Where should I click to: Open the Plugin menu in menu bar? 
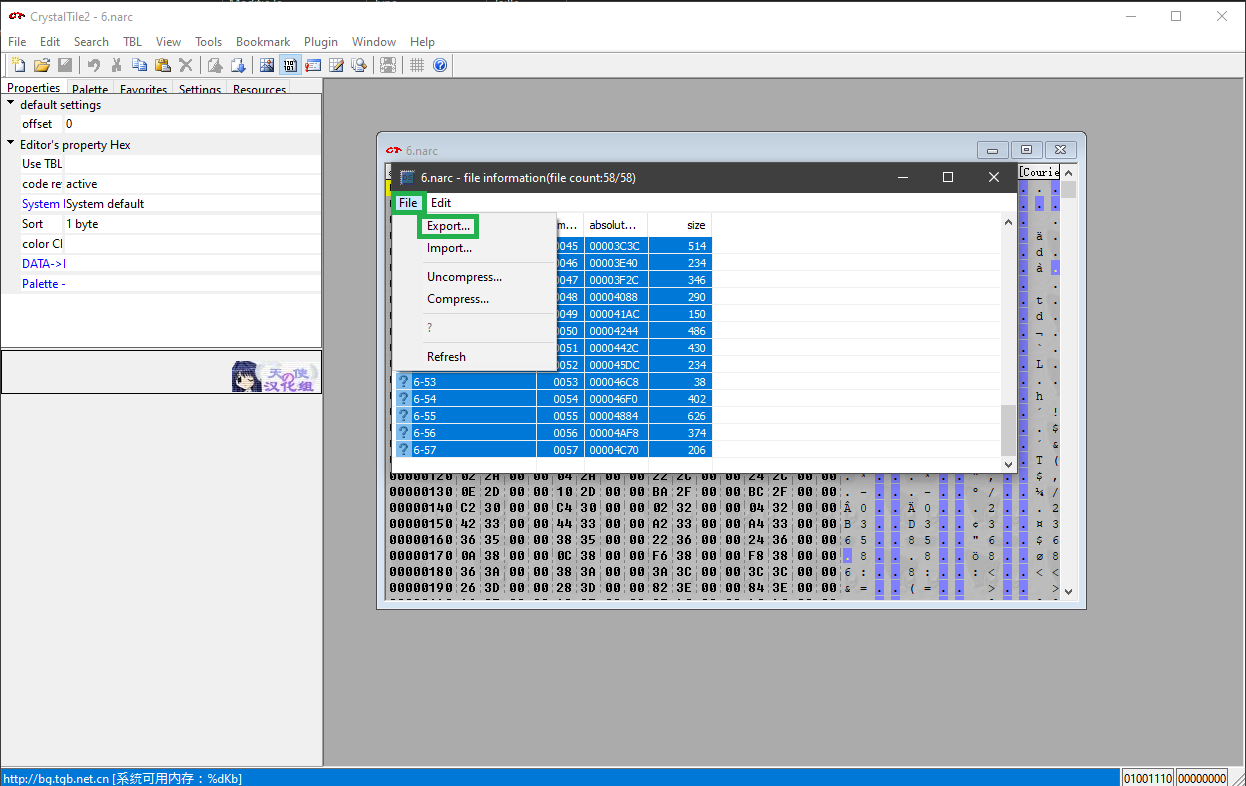tap(321, 42)
